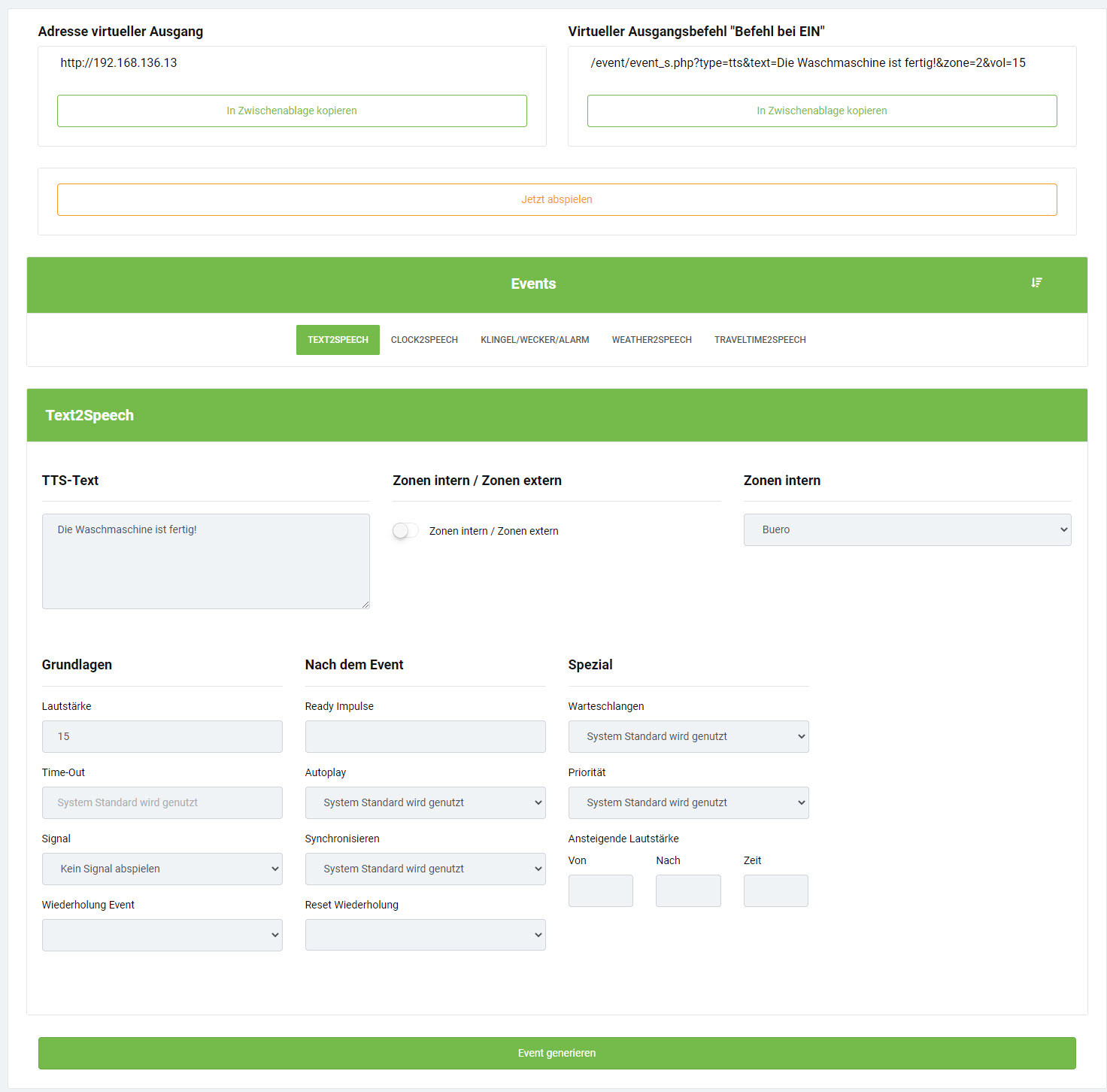1107x1092 pixels.
Task: Open the Priorität dropdown
Action: click(x=688, y=802)
